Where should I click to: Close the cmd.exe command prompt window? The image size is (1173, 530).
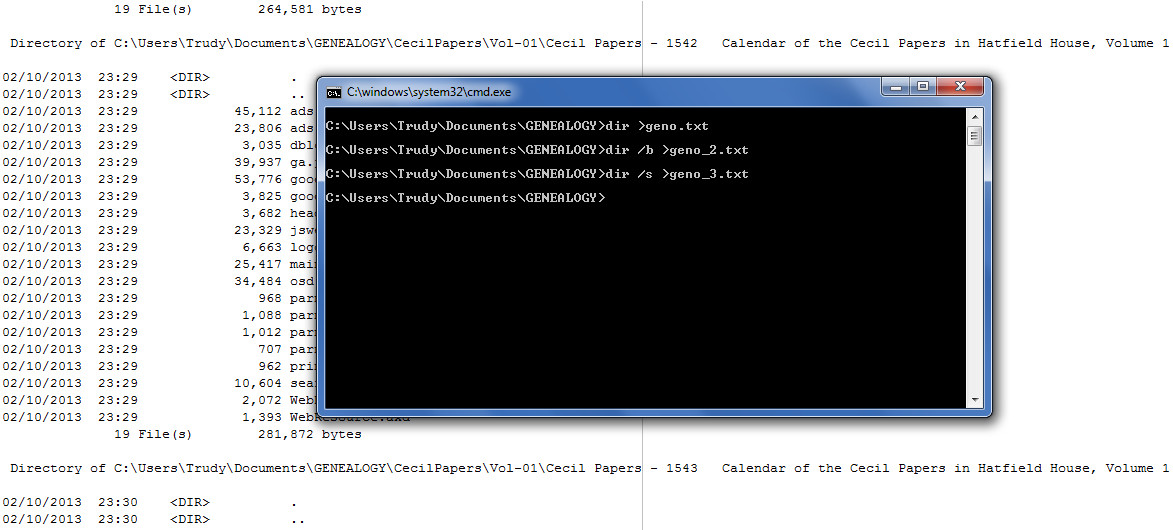click(x=959, y=87)
